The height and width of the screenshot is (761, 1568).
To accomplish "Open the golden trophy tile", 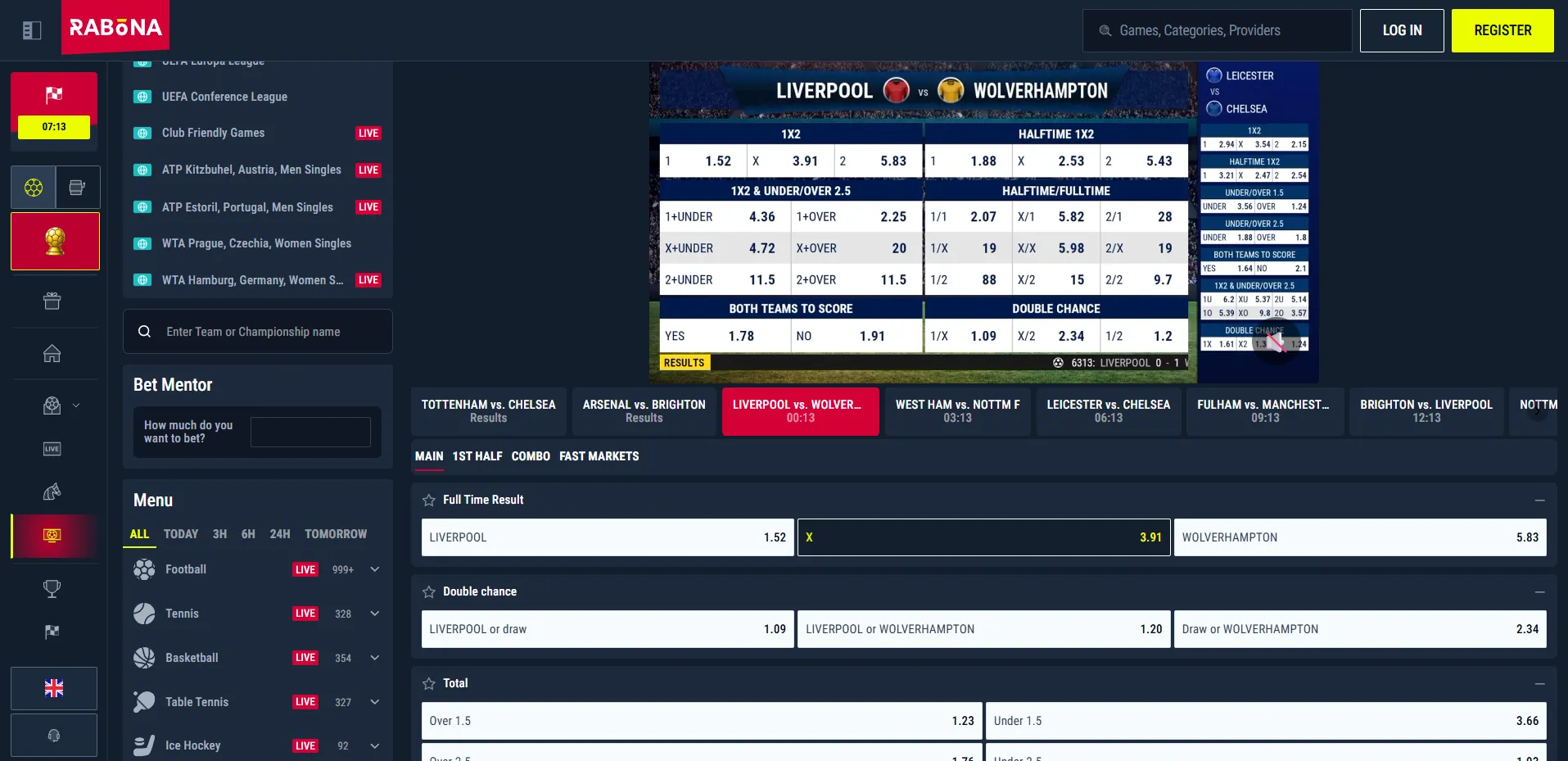I will tap(55, 241).
